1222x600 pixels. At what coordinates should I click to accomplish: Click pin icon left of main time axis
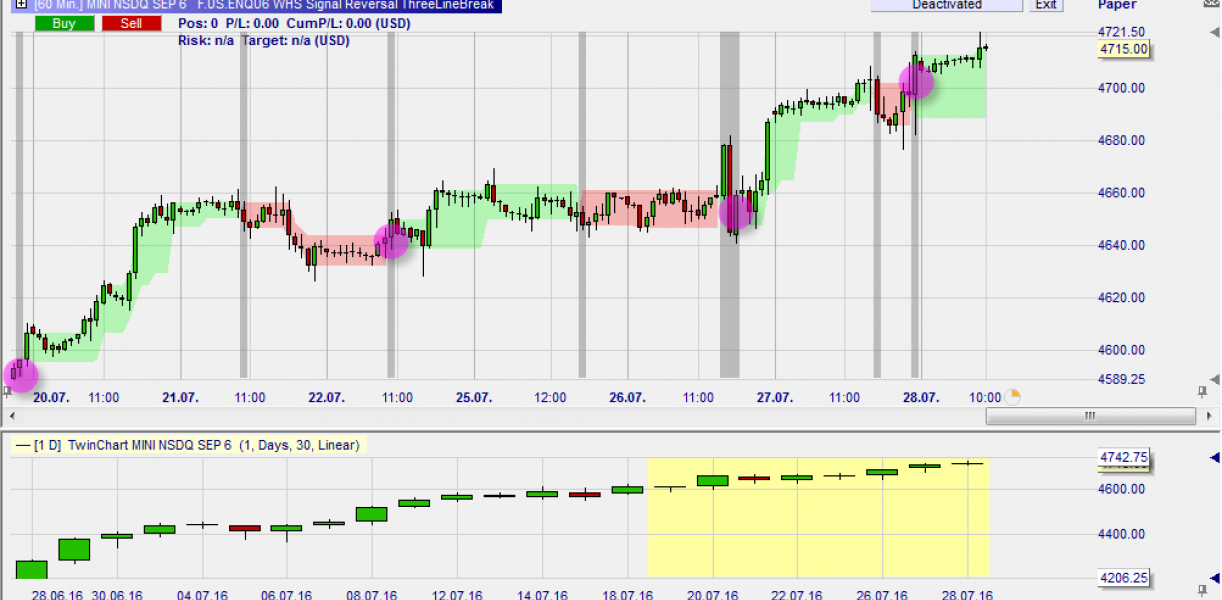pyautogui.click(x=7, y=393)
